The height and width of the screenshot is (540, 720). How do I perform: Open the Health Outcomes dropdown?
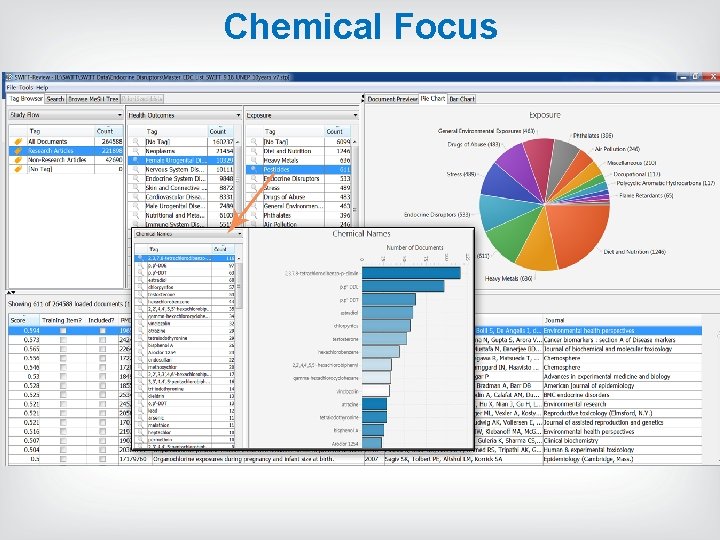click(x=184, y=115)
